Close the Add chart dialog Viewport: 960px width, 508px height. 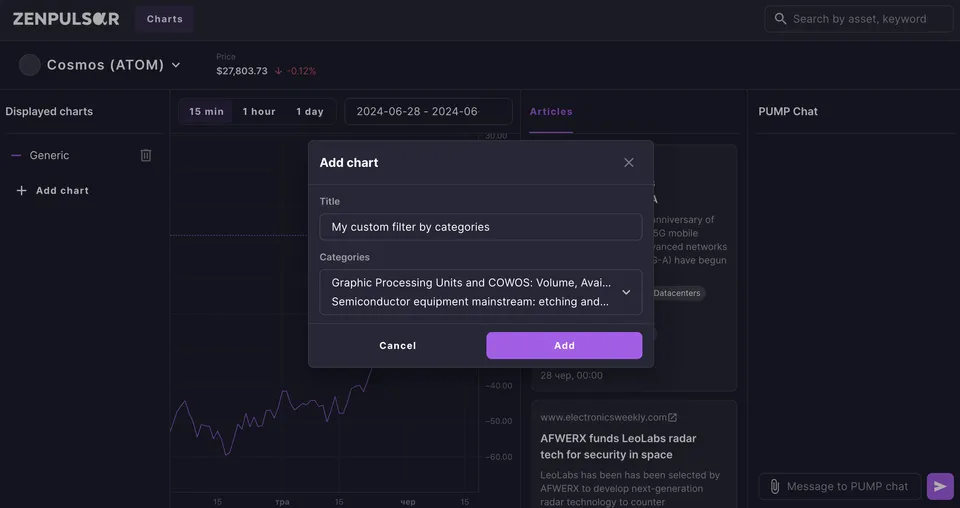pos(629,162)
